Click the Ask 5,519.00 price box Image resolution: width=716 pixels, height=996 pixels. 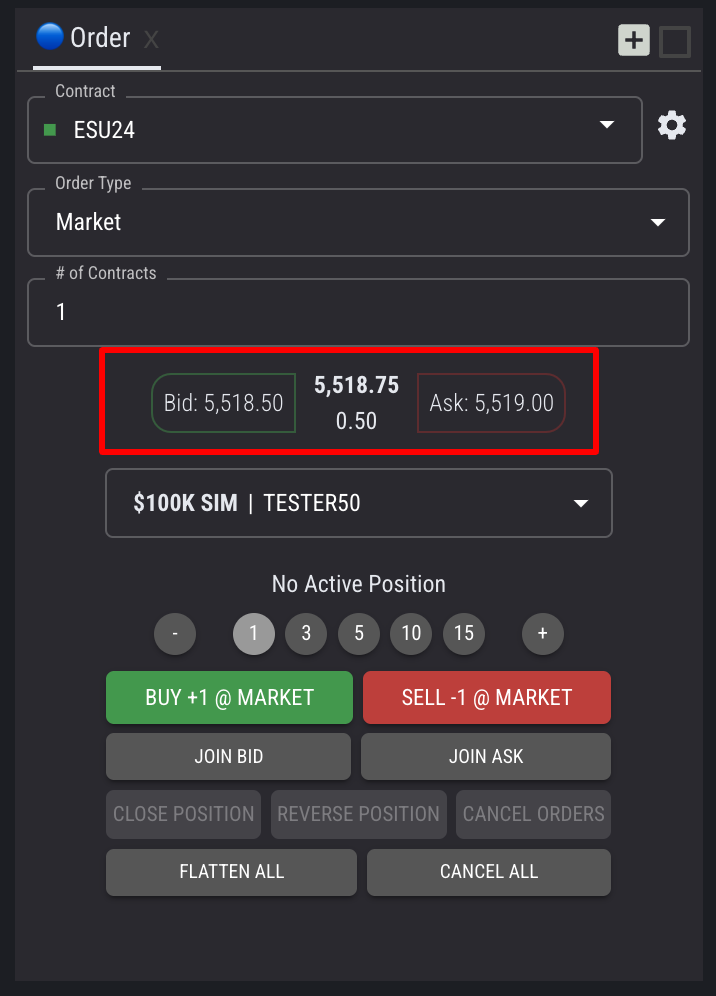coord(491,403)
